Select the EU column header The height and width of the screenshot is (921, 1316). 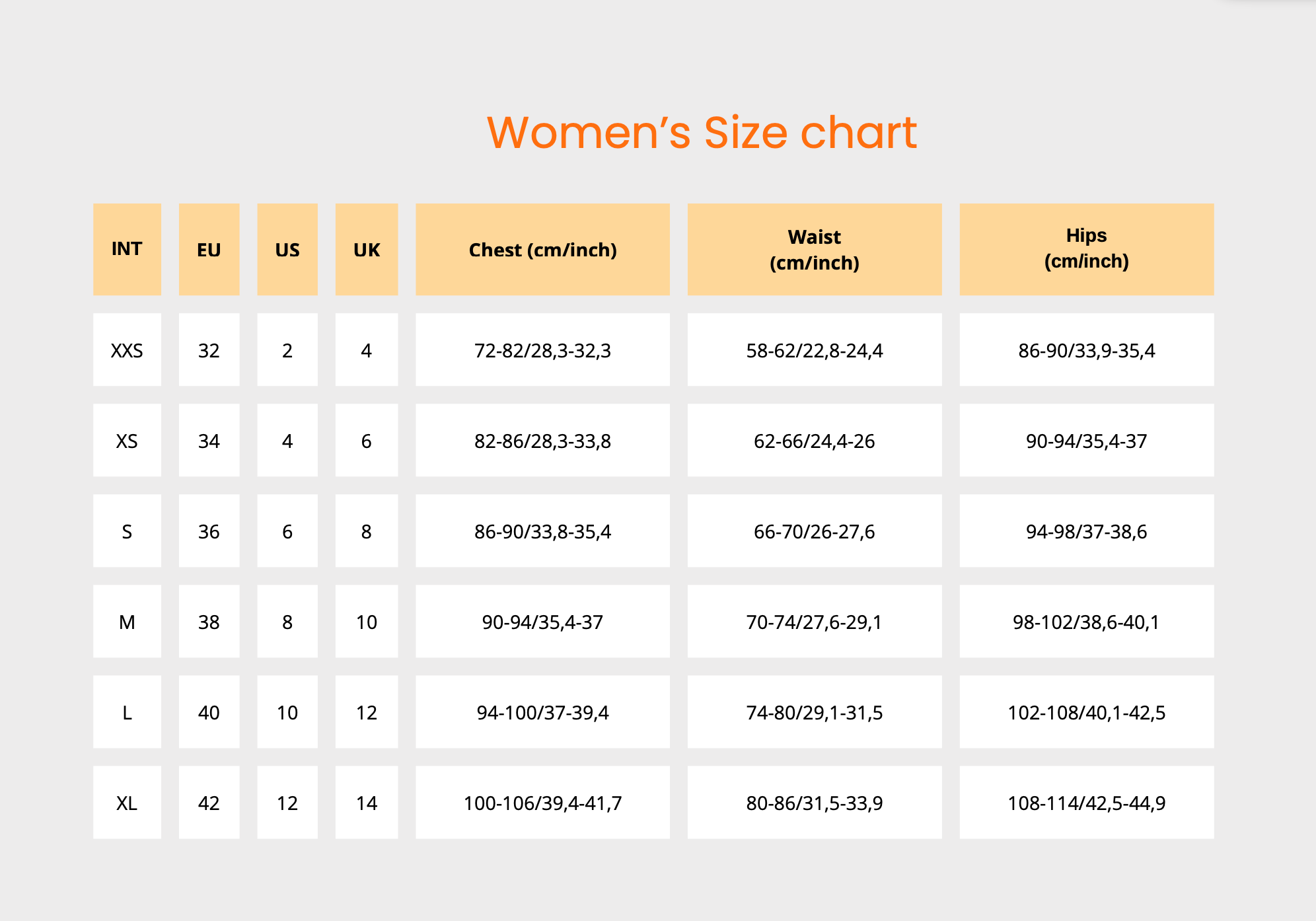tap(209, 250)
